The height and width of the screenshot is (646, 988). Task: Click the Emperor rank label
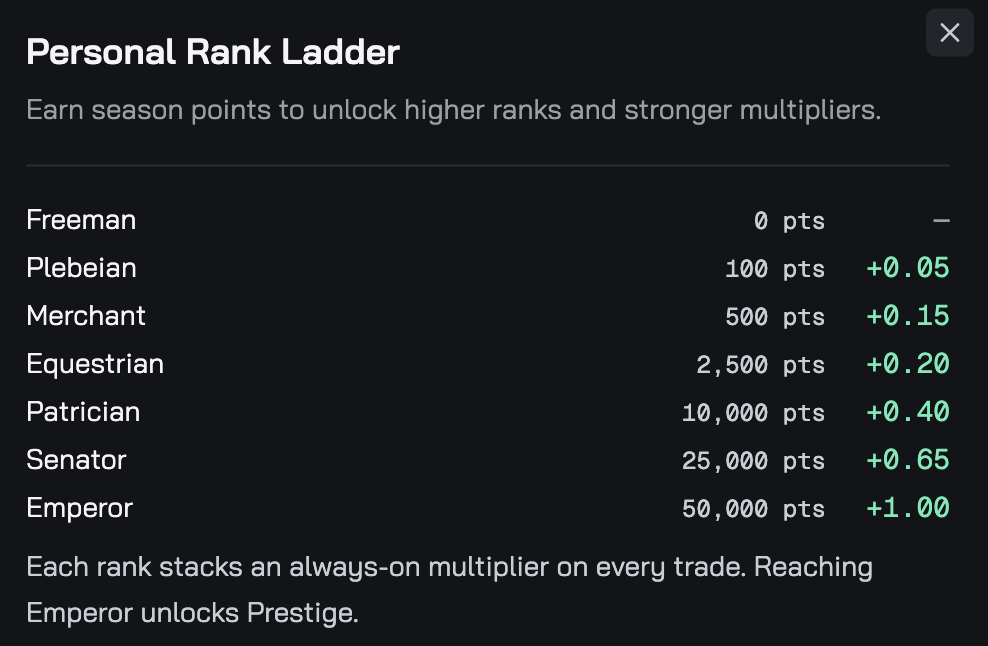[x=79, y=508]
